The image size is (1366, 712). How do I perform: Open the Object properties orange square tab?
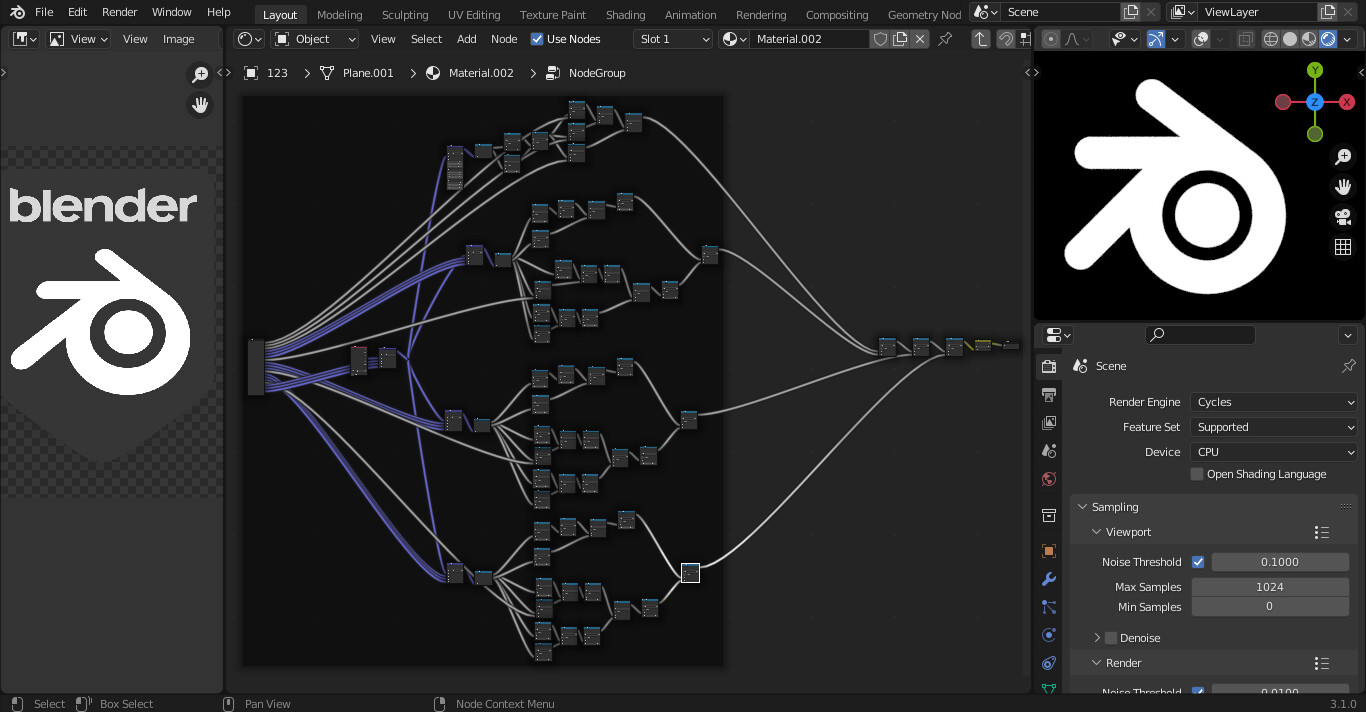click(x=1049, y=551)
